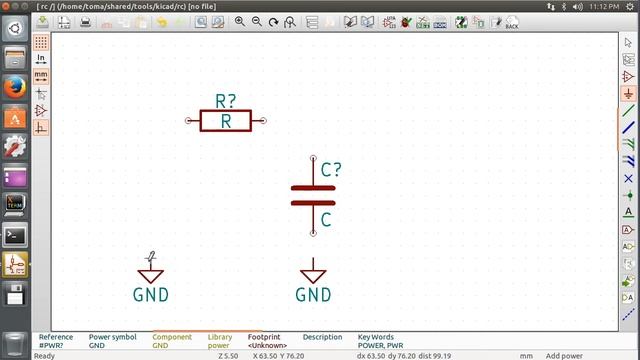Toggle the cursor shape
Screen dimensions: 640x360
[x=41, y=94]
